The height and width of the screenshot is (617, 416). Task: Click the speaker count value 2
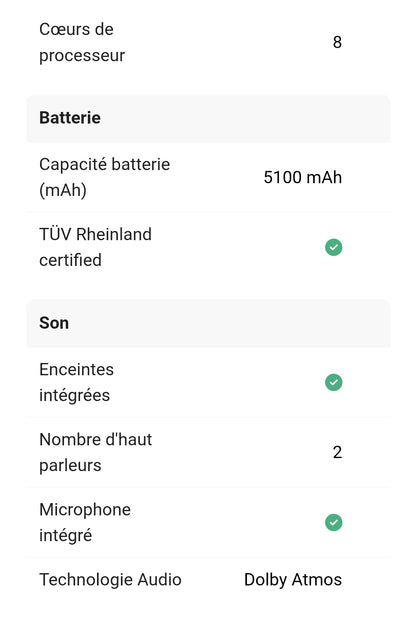tap(337, 452)
